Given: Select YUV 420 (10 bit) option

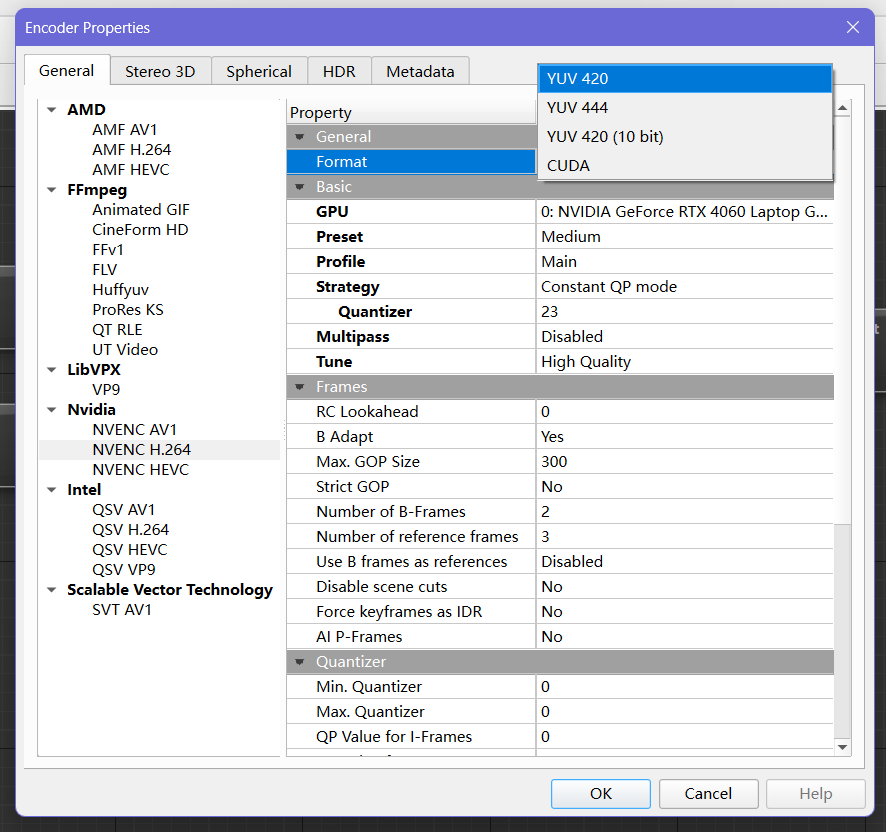Looking at the screenshot, I should coord(605,136).
